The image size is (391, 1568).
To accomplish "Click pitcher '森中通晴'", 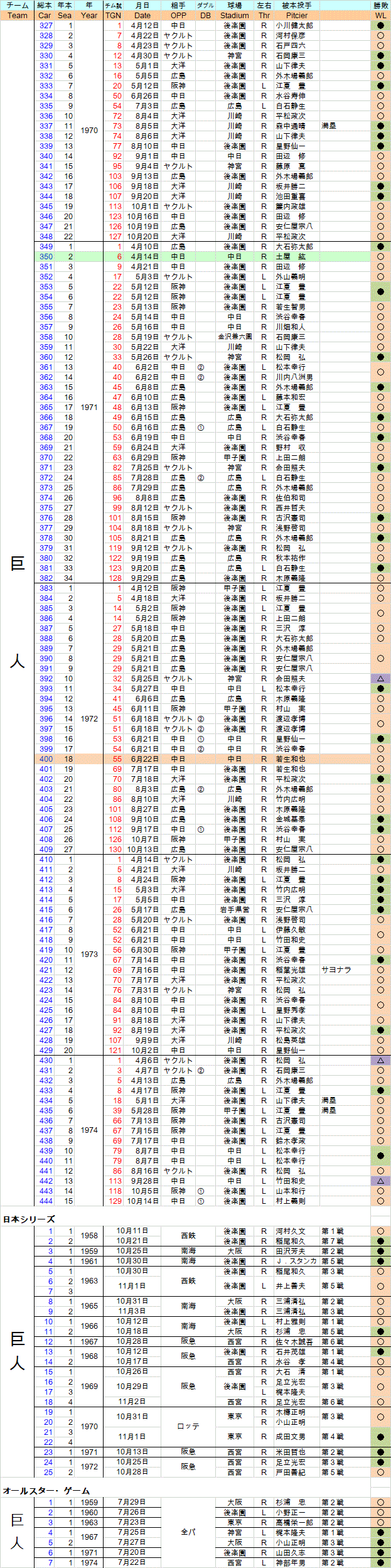I will click(x=291, y=126).
